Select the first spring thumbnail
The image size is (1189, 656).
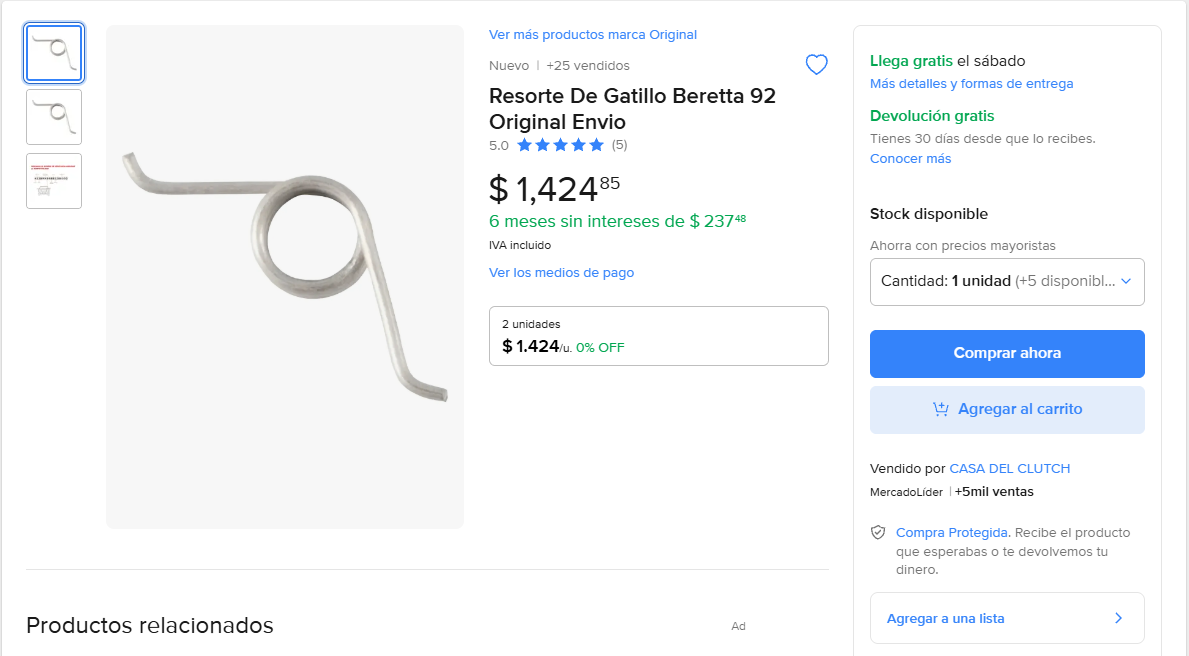click(54, 53)
